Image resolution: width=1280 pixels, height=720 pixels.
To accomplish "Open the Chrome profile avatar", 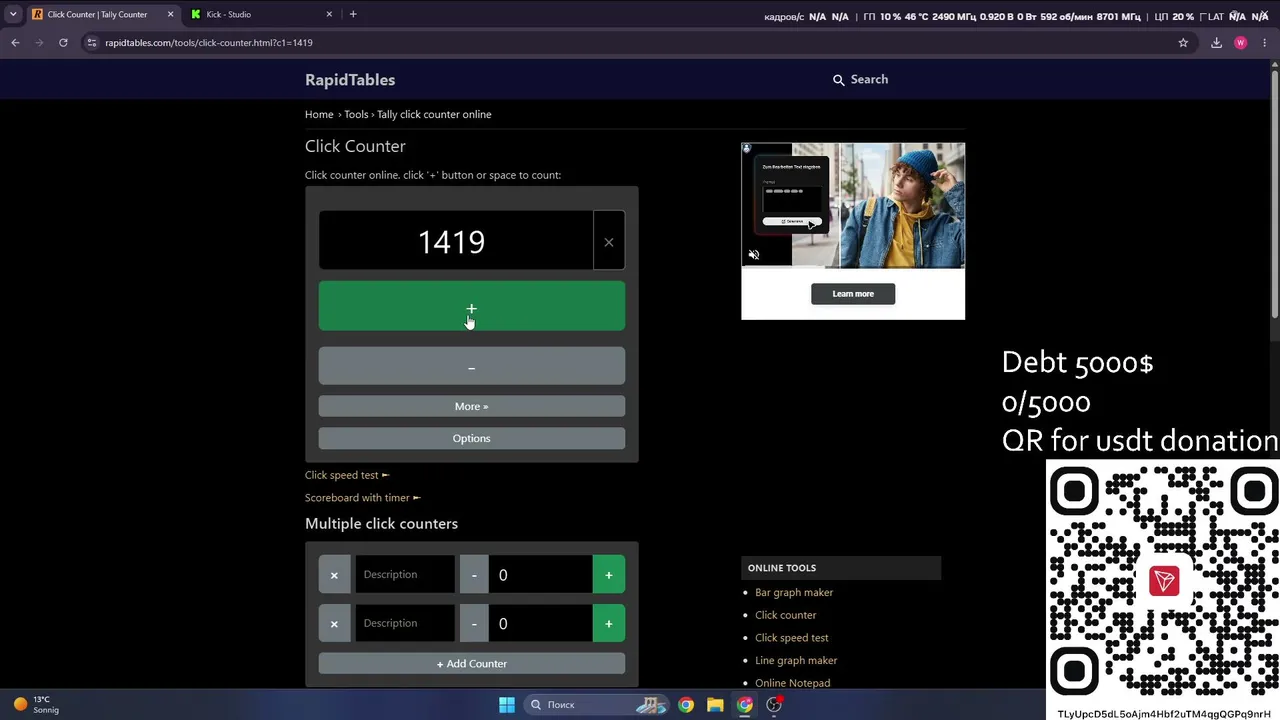I will 1241,43.
